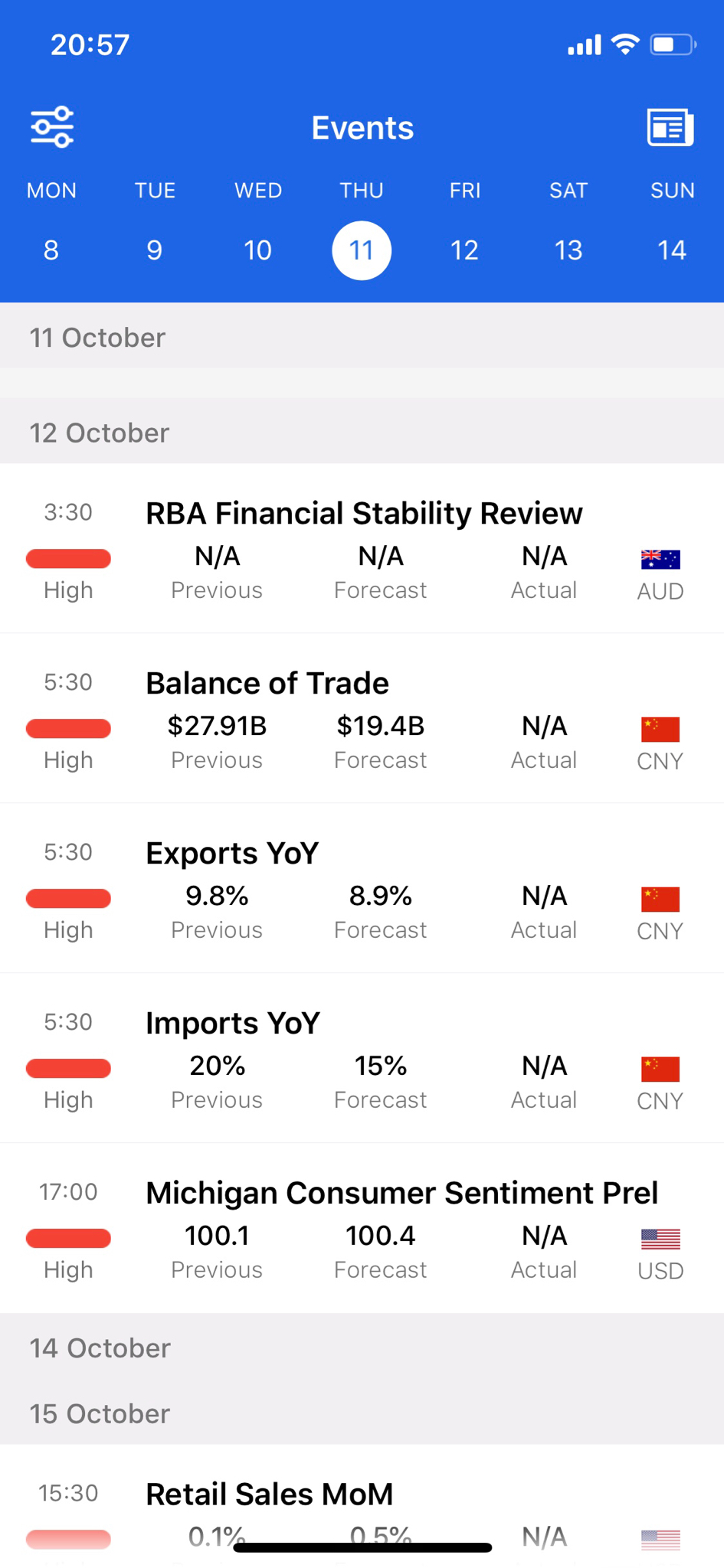Open the RBA Financial Stability Review event
Screen dimensions: 724x1568
point(364,514)
